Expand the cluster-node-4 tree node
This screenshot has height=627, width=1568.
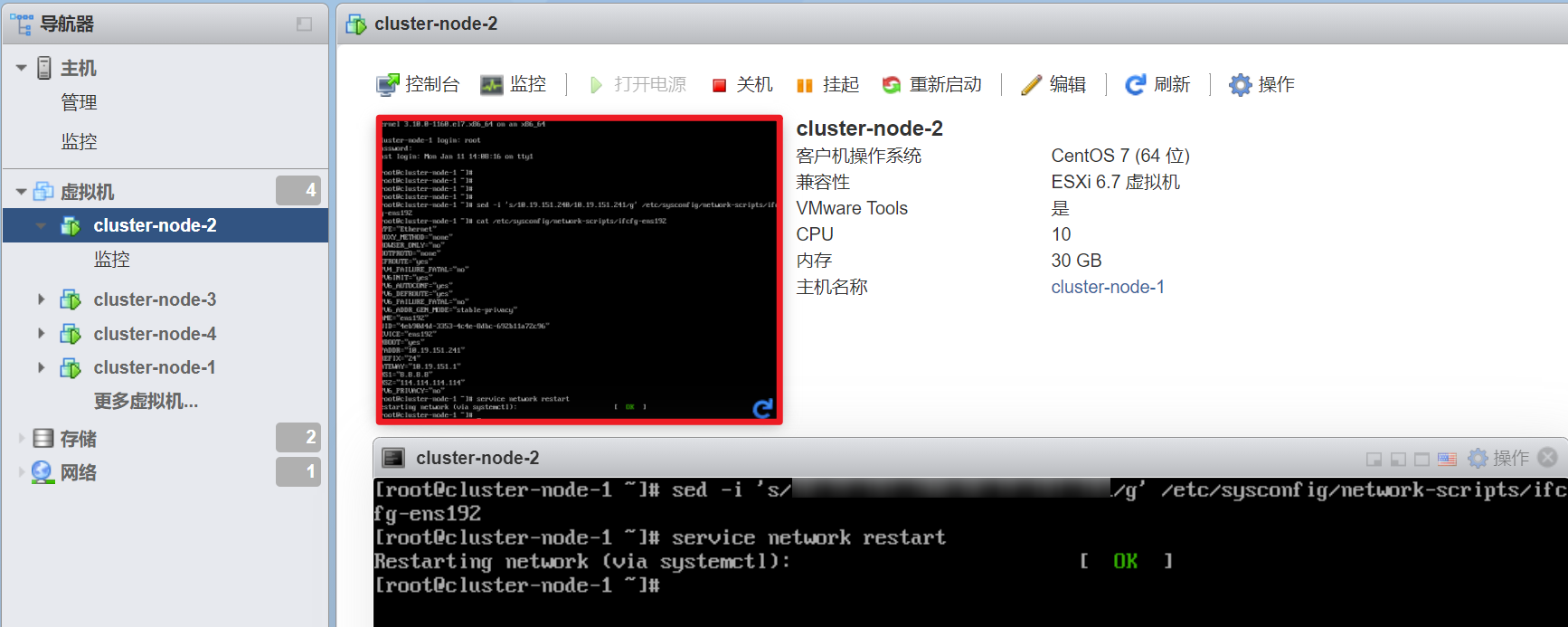tap(42, 334)
